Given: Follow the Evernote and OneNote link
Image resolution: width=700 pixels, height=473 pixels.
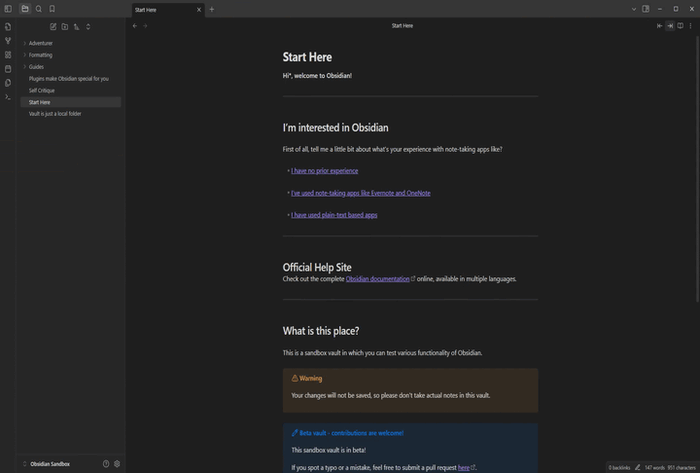Looking at the screenshot, I should click(361, 193).
